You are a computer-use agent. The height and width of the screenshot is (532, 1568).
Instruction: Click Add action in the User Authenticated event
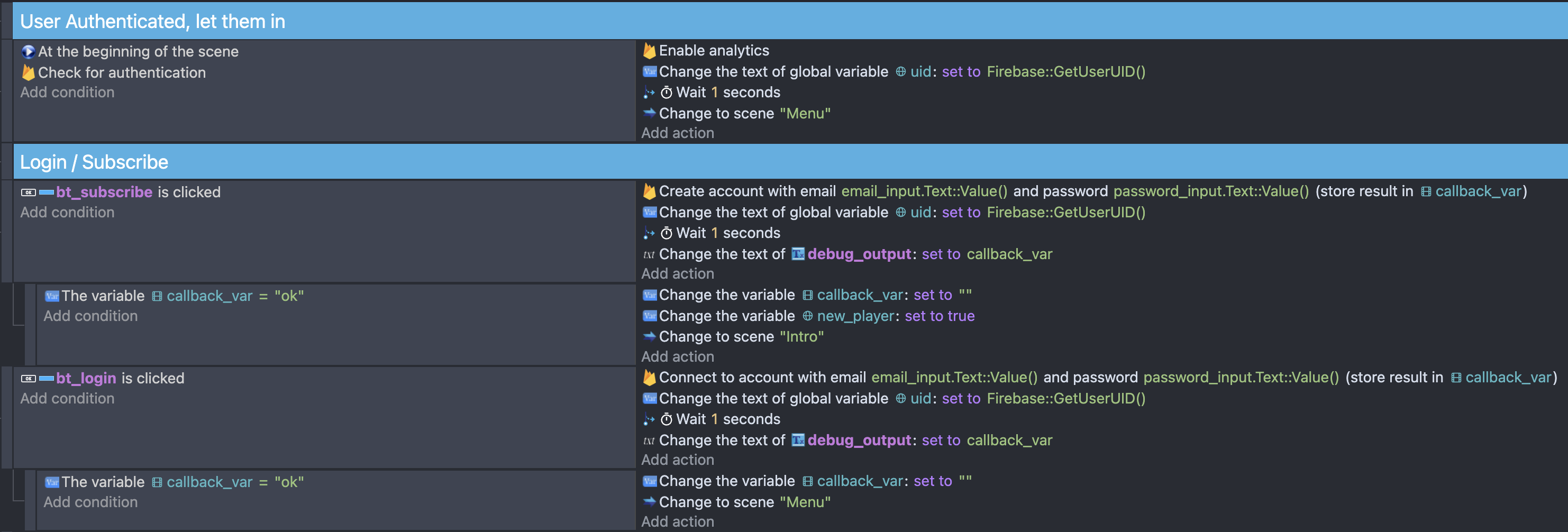pos(678,133)
